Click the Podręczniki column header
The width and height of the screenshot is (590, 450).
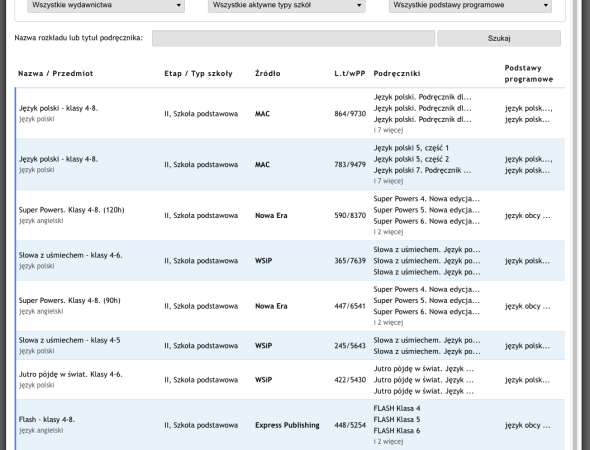(x=397, y=73)
